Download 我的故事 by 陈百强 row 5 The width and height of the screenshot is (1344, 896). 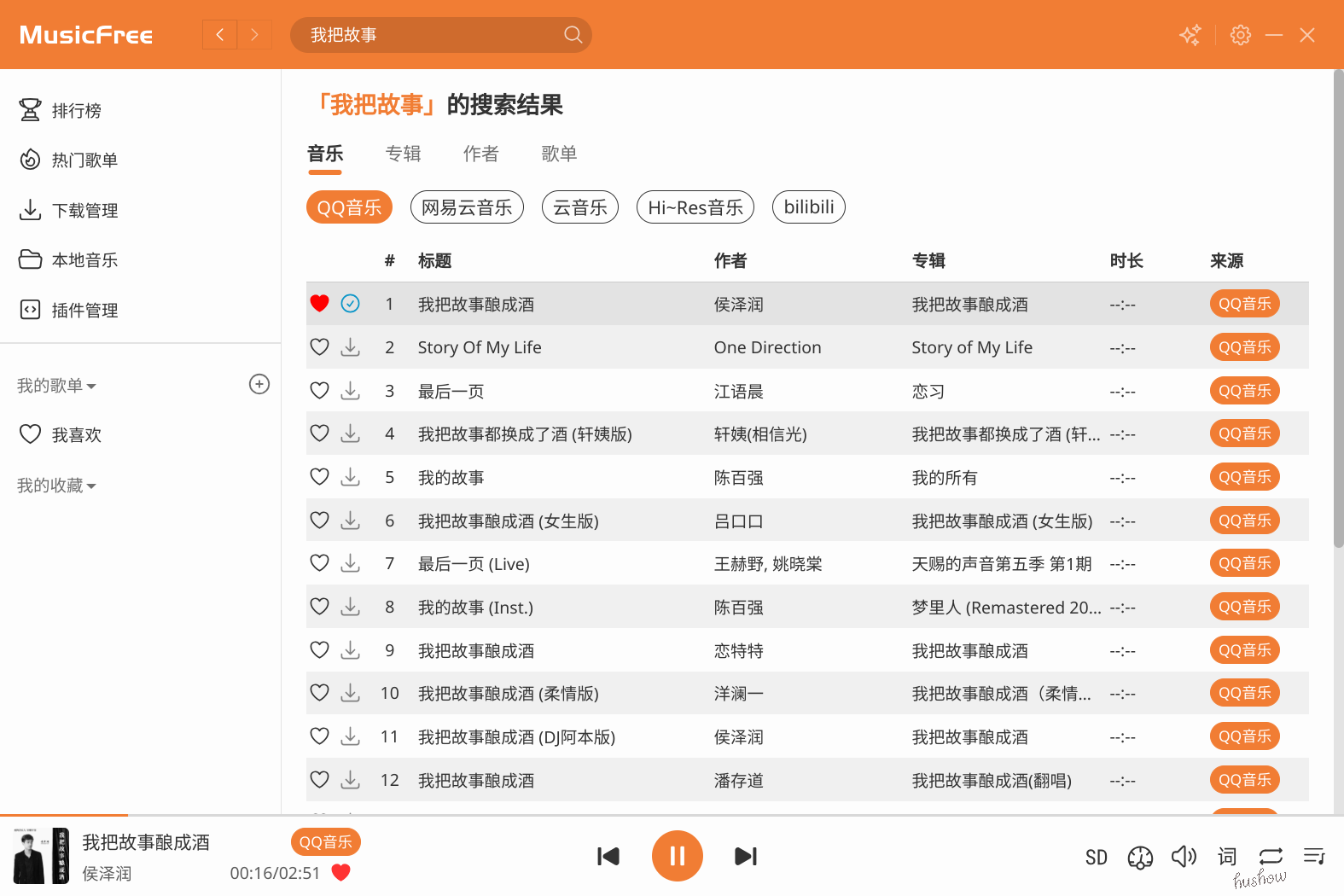[x=351, y=477]
